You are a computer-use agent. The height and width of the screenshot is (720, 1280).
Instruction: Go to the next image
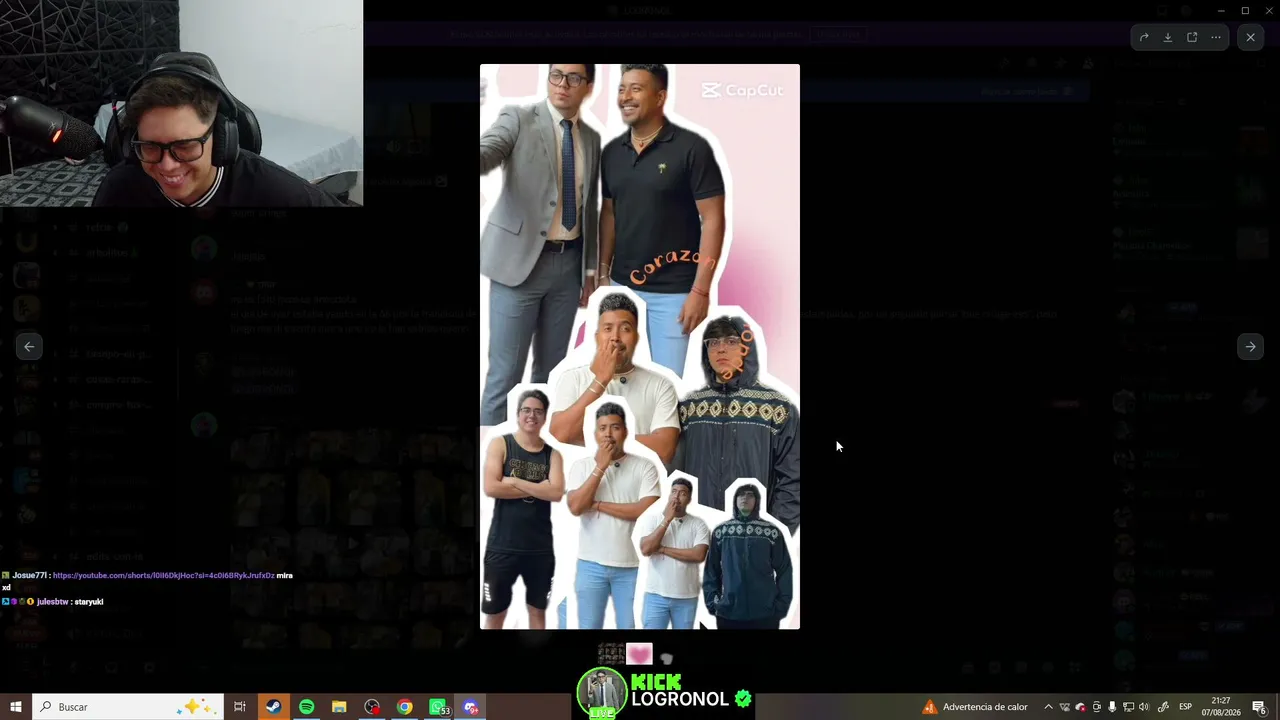click(1250, 347)
